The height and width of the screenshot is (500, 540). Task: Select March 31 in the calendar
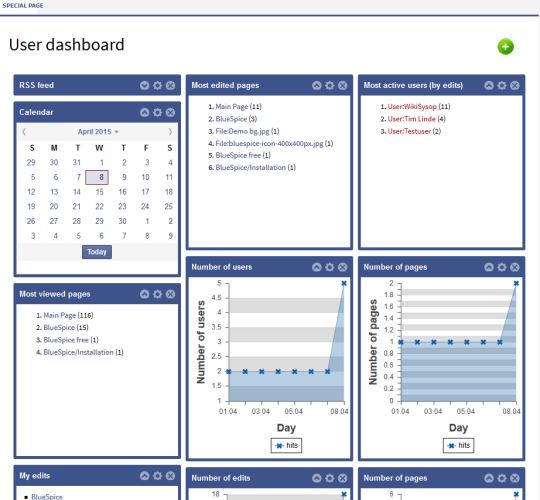tap(76, 163)
